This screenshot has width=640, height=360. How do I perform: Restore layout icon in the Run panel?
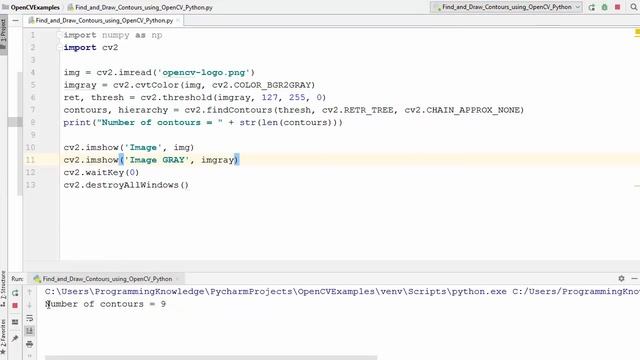click(15, 322)
